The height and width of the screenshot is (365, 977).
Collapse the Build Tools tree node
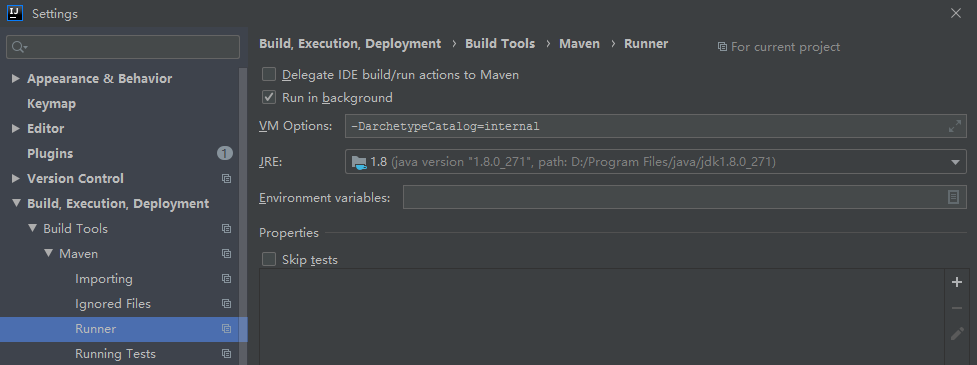(32, 229)
